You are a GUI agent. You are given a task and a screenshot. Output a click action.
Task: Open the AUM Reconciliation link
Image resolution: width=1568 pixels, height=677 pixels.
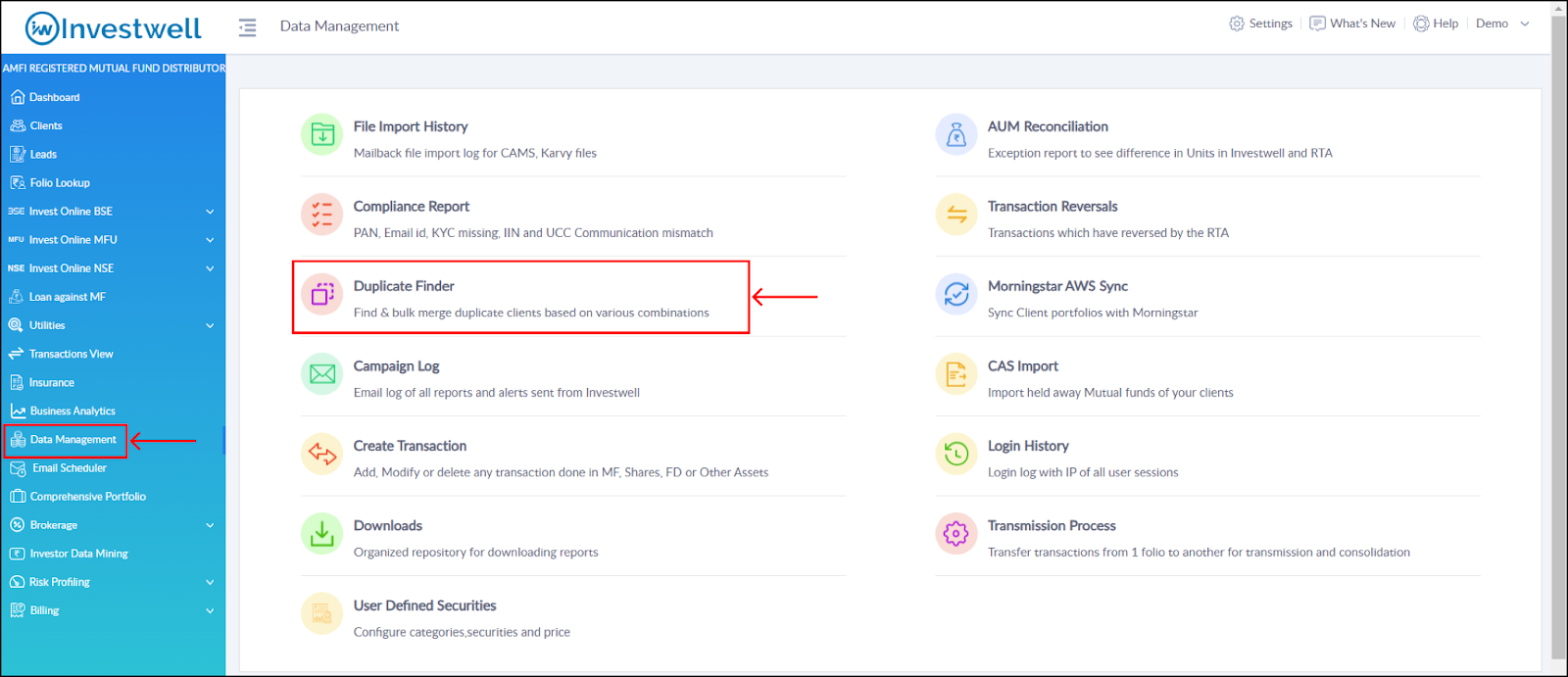(1048, 126)
